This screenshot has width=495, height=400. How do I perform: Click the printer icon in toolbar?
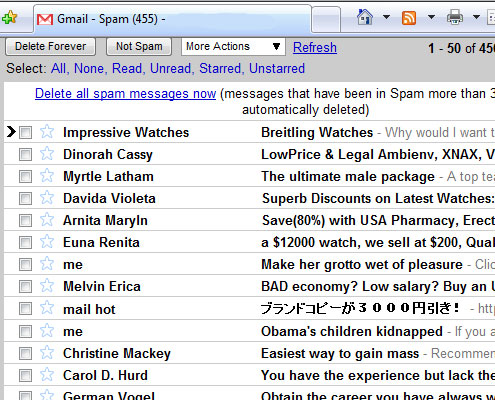coord(455,17)
